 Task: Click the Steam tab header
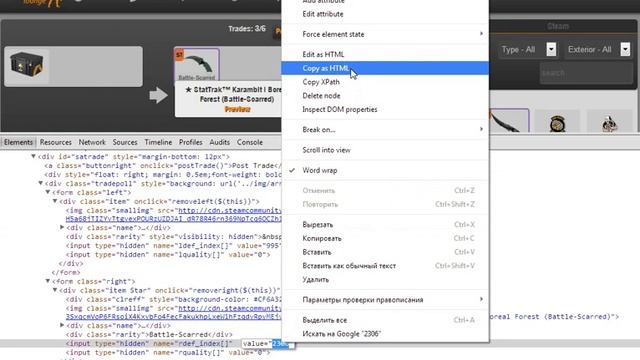tap(558, 27)
